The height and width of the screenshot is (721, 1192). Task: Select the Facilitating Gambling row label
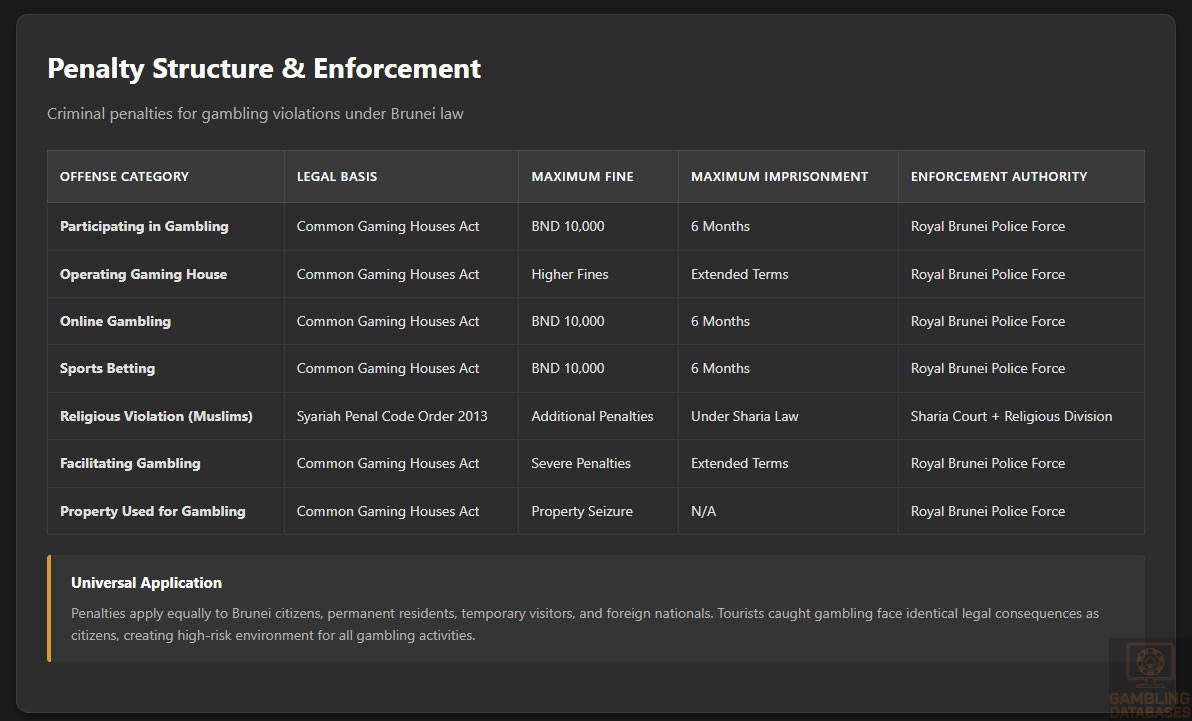click(x=130, y=463)
